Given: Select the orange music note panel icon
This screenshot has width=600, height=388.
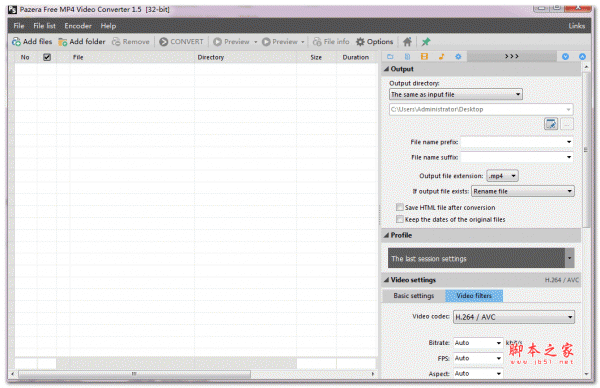Looking at the screenshot, I should pyautogui.click(x=441, y=57).
